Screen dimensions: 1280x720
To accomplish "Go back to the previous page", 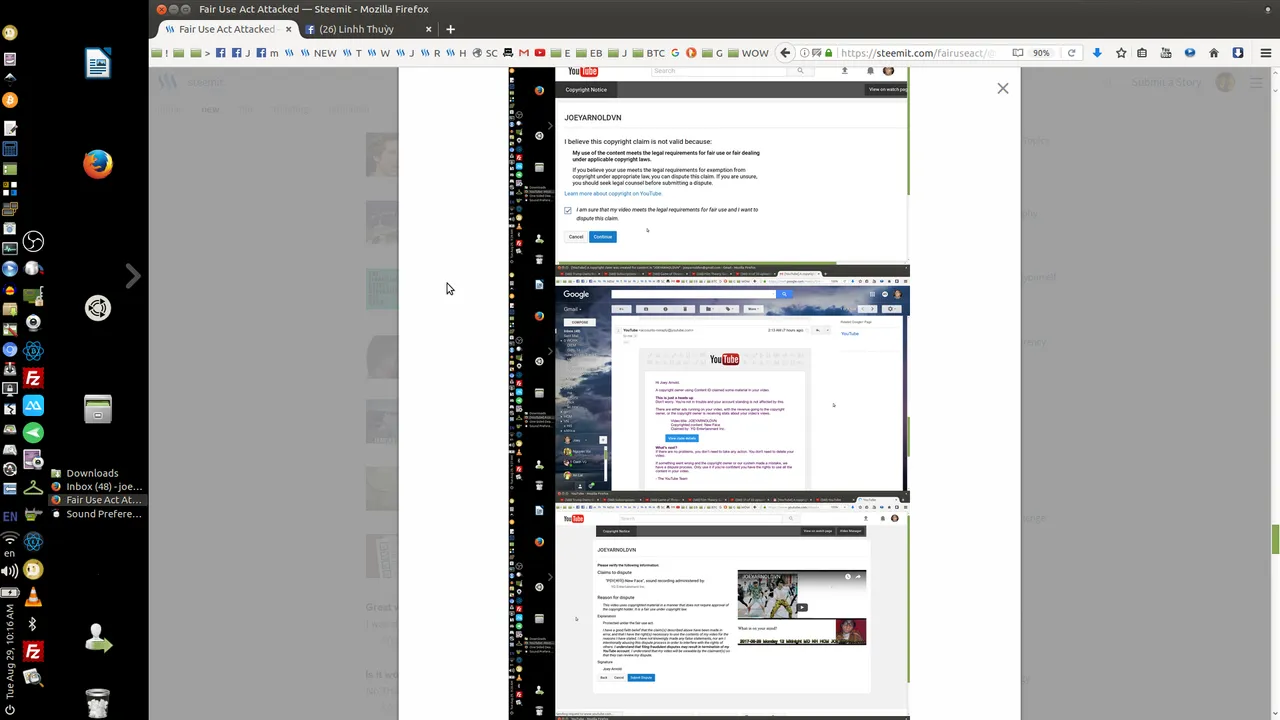I will coord(786,53).
